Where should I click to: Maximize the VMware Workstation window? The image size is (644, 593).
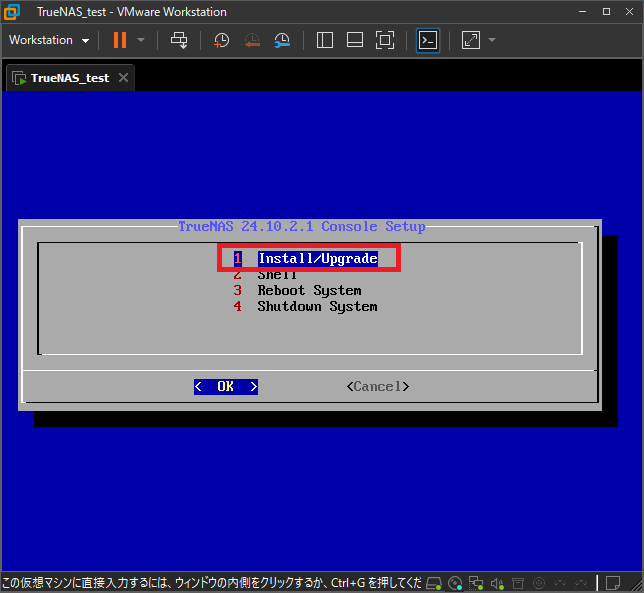click(x=606, y=11)
